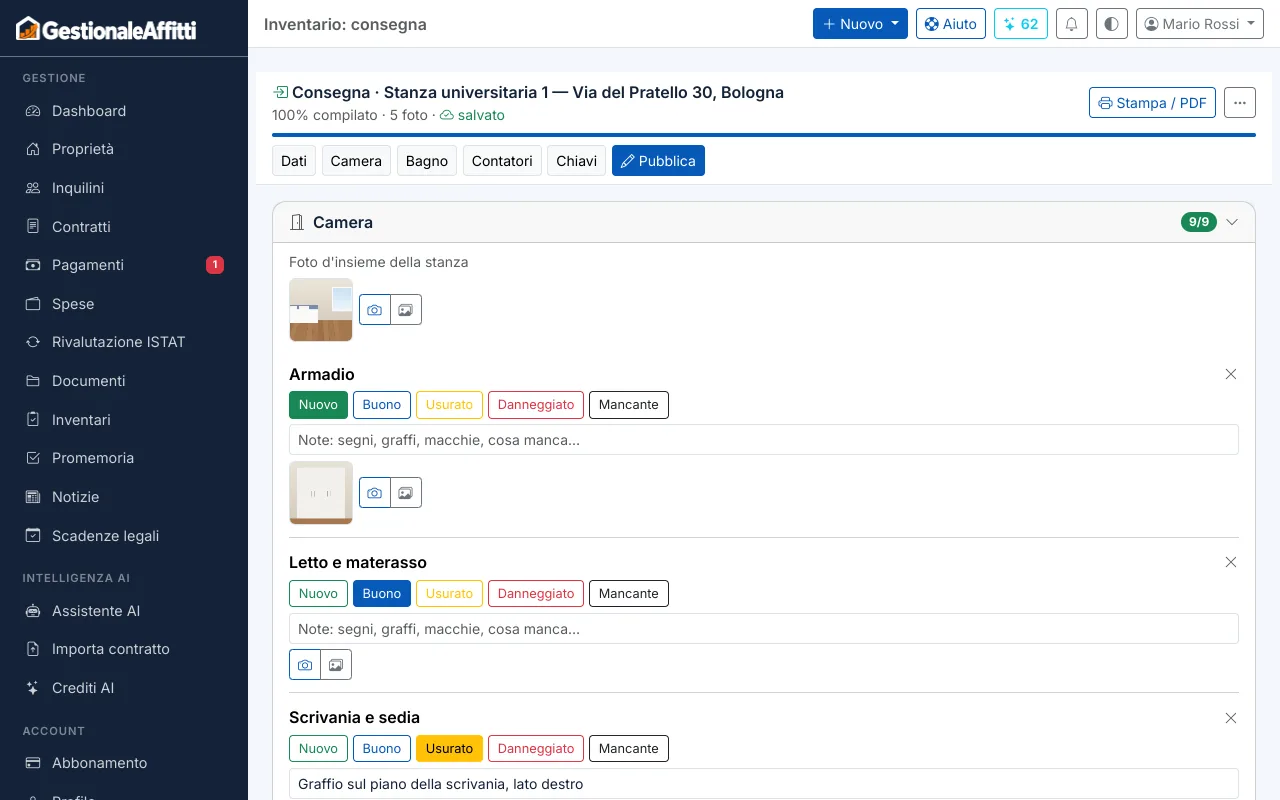Mark Armadio as Danneggiato

[x=536, y=405]
